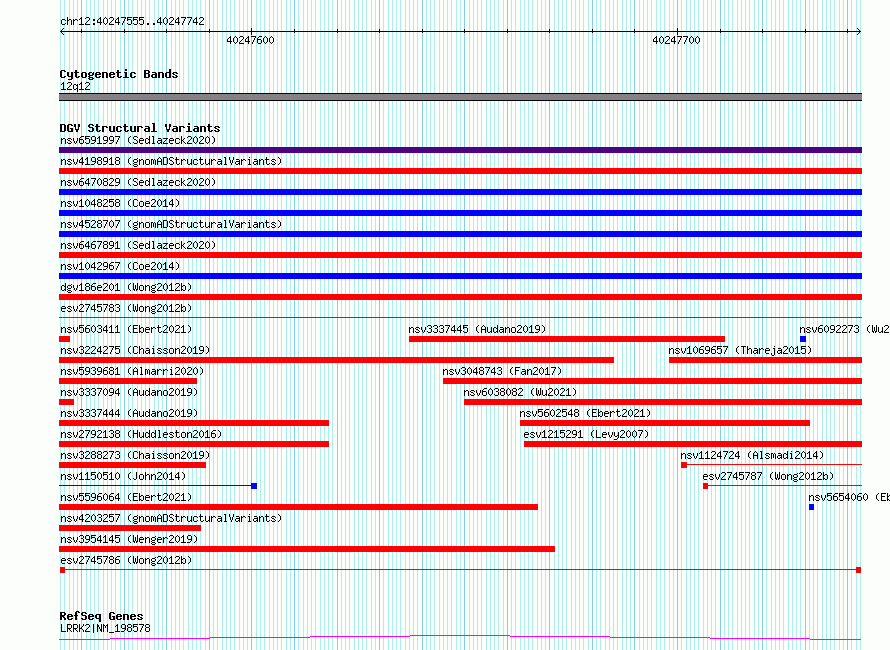The image size is (890, 650).
Task: Open the nsv4528707 (gnomADStructuralVariants) label
Action: tap(171, 224)
